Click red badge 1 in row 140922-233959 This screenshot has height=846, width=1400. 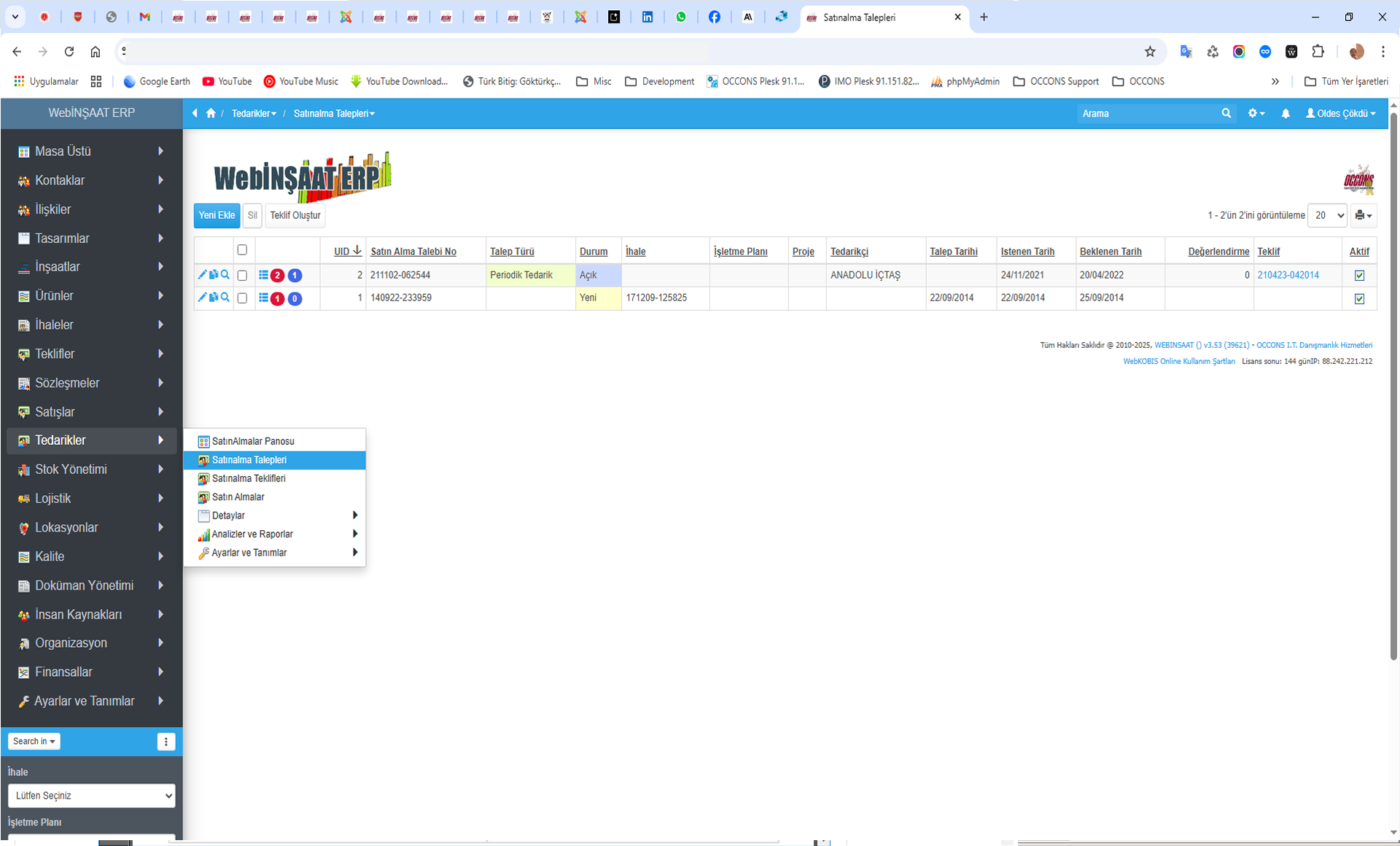[x=277, y=298]
